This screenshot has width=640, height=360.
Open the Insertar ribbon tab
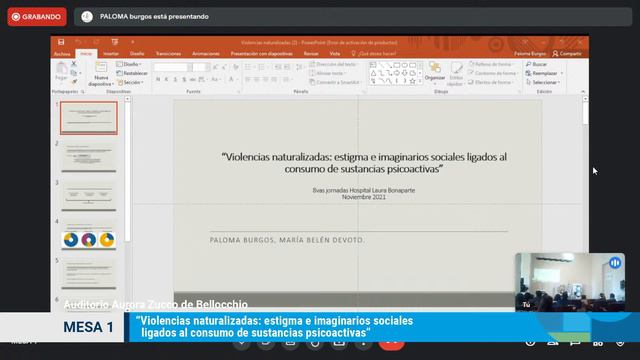111,53
